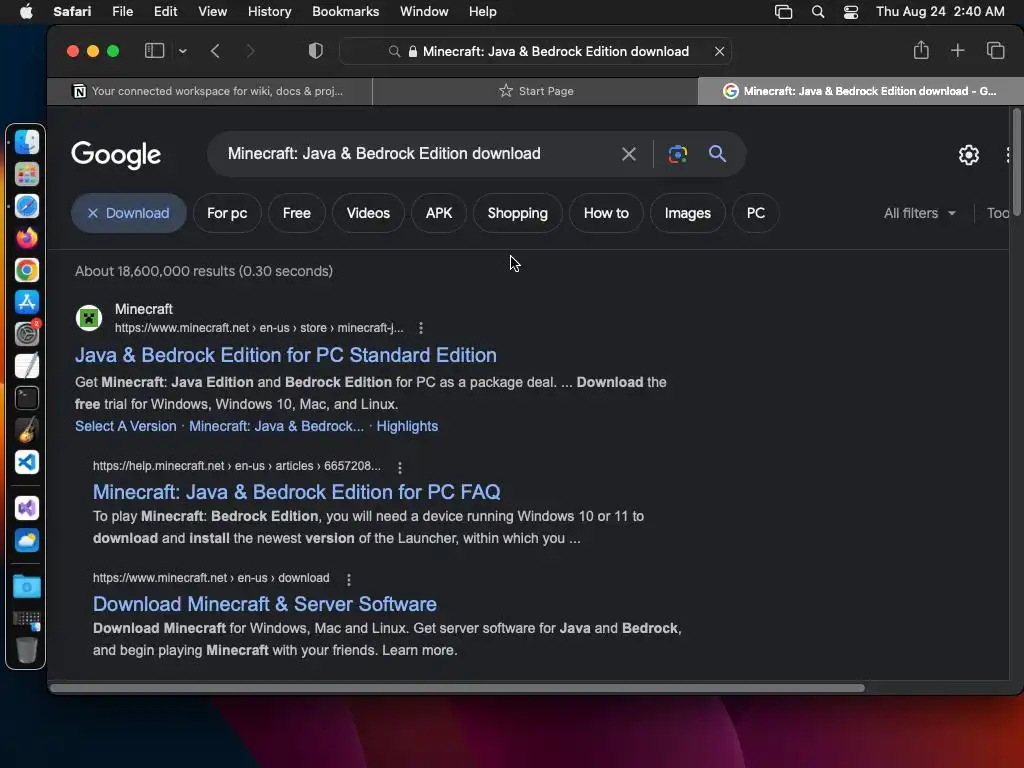Open System Settings from the Dock

(27, 334)
